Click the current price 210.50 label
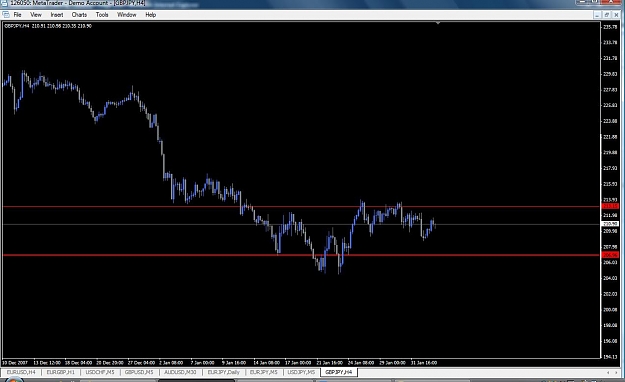The height and width of the screenshot is (382, 625). pos(610,224)
